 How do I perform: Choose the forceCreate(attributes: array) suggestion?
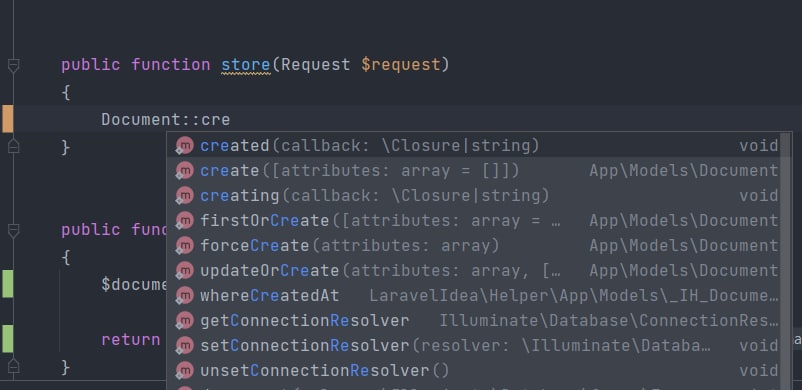pos(474,246)
